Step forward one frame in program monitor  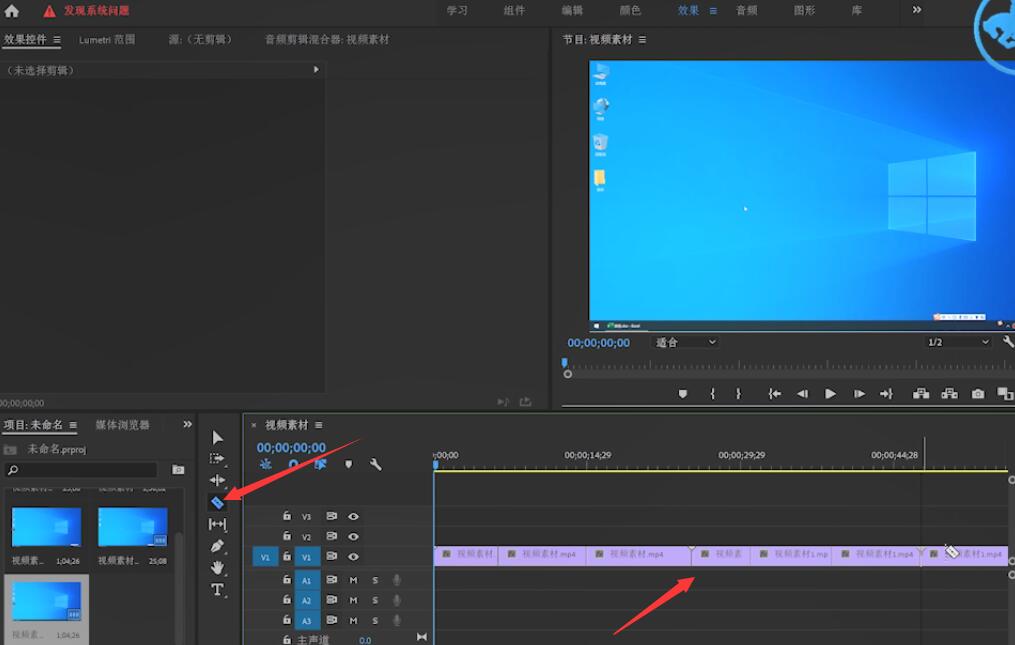point(858,394)
